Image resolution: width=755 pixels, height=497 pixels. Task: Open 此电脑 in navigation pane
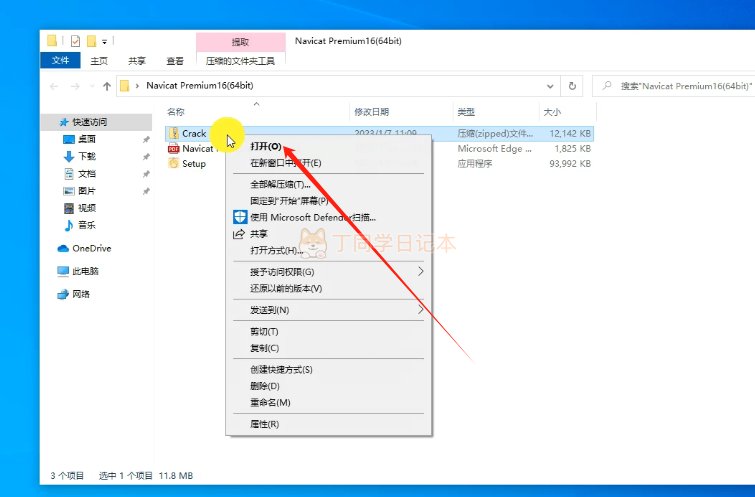point(85,271)
